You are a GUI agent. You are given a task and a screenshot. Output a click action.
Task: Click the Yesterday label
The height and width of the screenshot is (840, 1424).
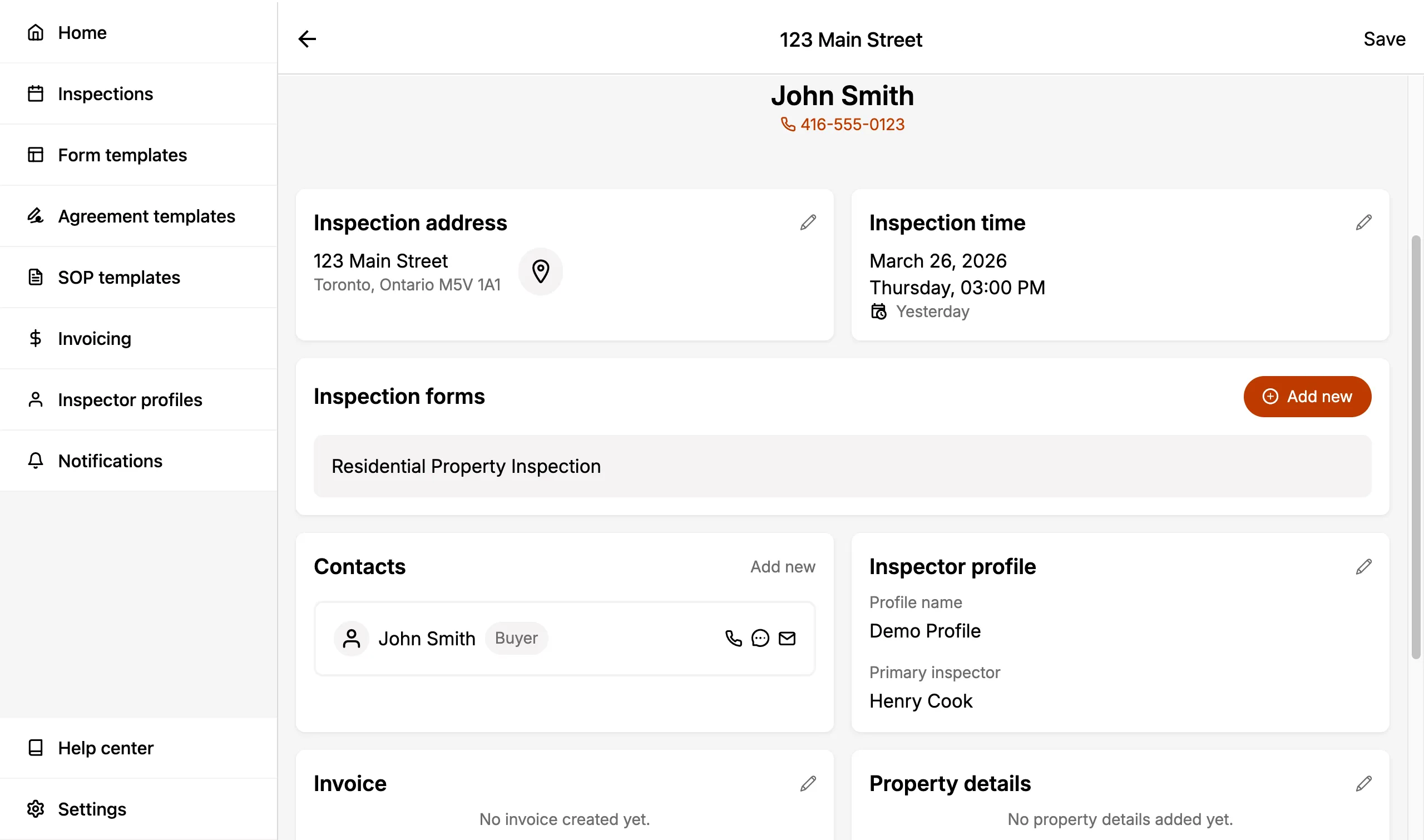click(933, 312)
